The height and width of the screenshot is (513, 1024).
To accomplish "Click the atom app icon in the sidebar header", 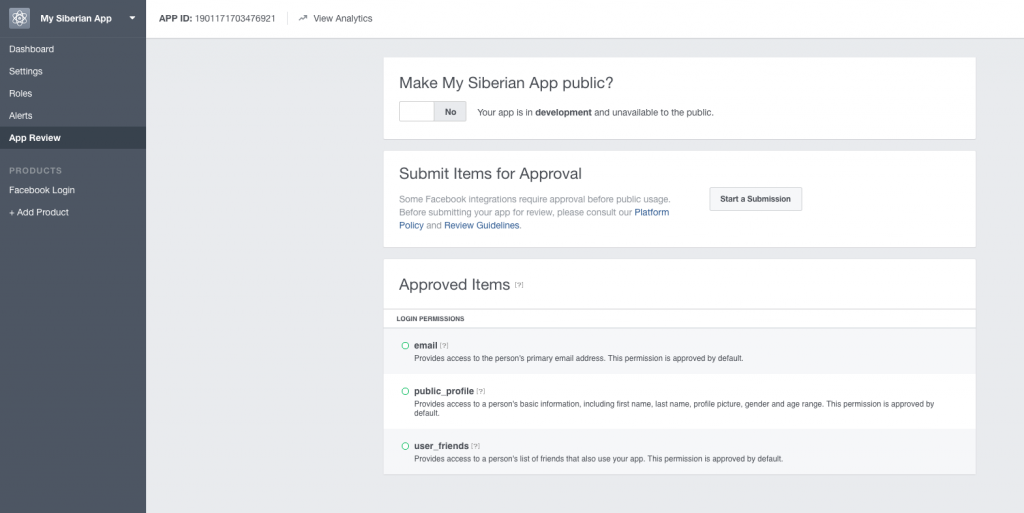I will click(19, 18).
